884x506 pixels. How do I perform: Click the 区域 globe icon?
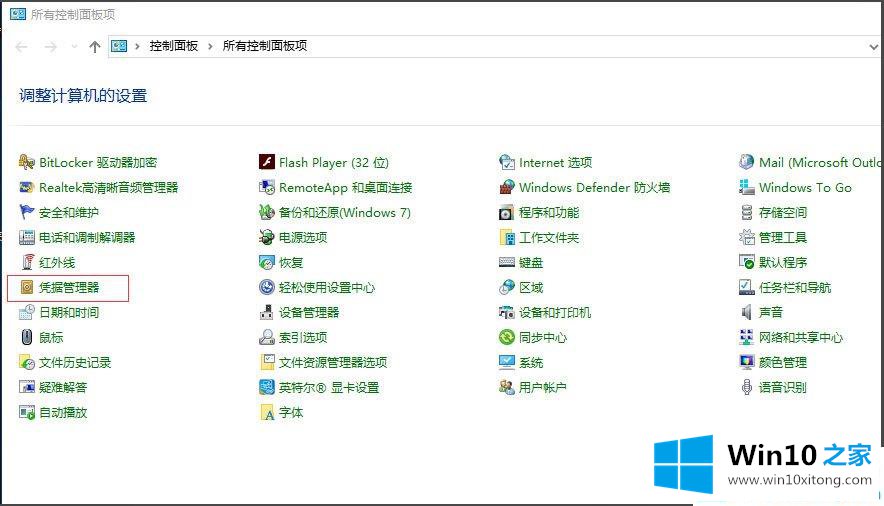click(507, 287)
